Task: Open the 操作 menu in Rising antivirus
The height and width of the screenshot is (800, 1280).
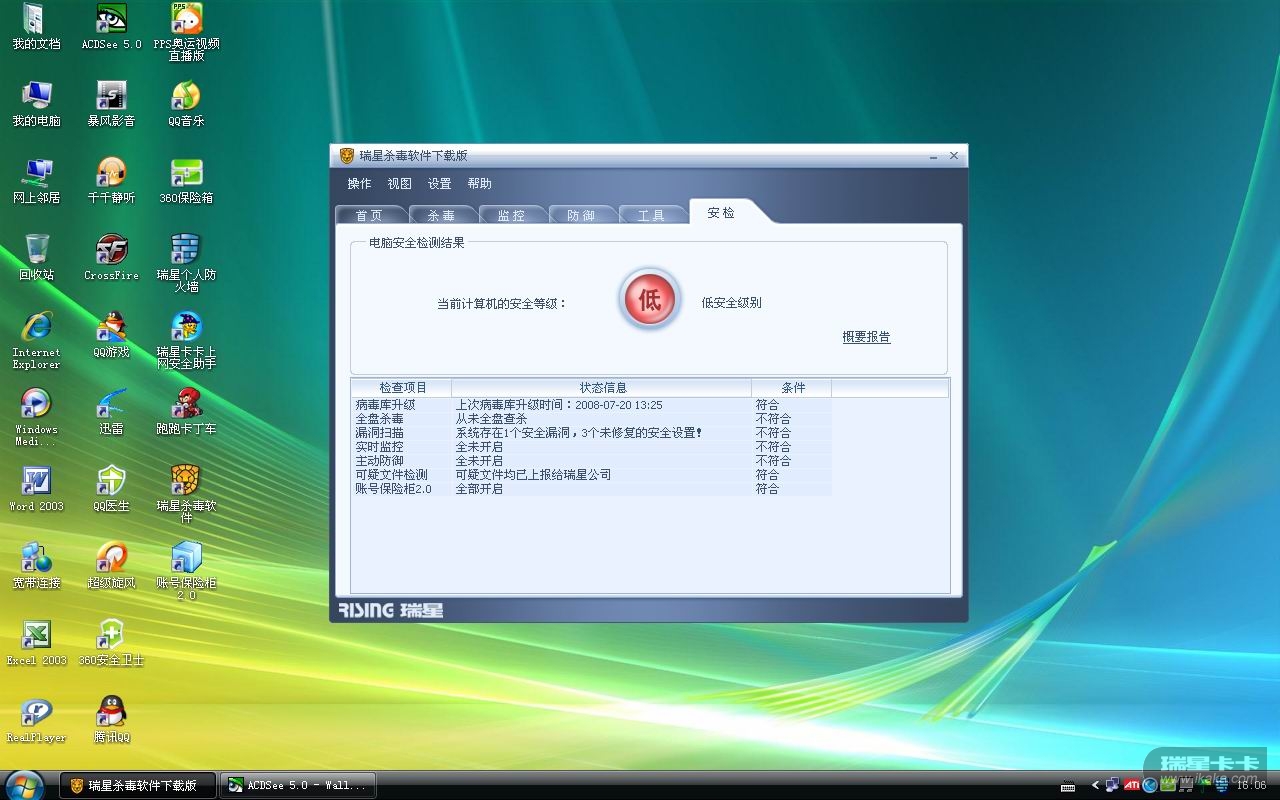Action: click(359, 184)
